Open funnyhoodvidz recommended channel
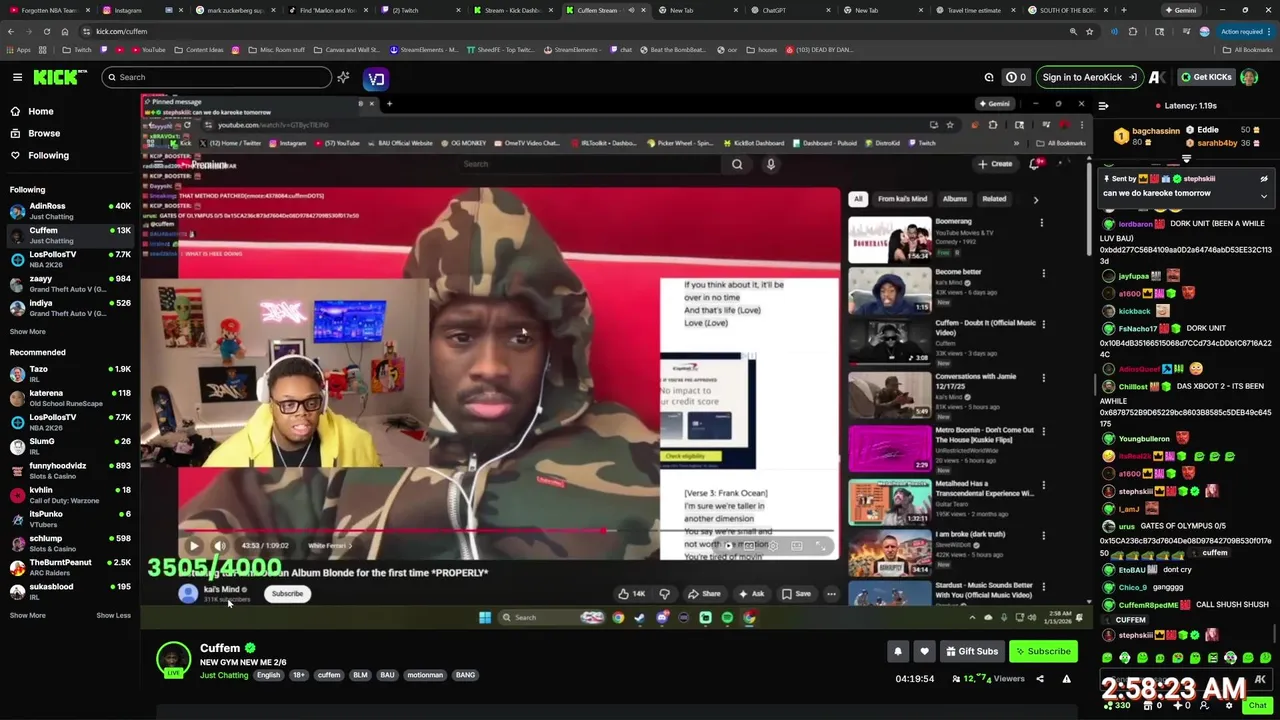 point(68,470)
